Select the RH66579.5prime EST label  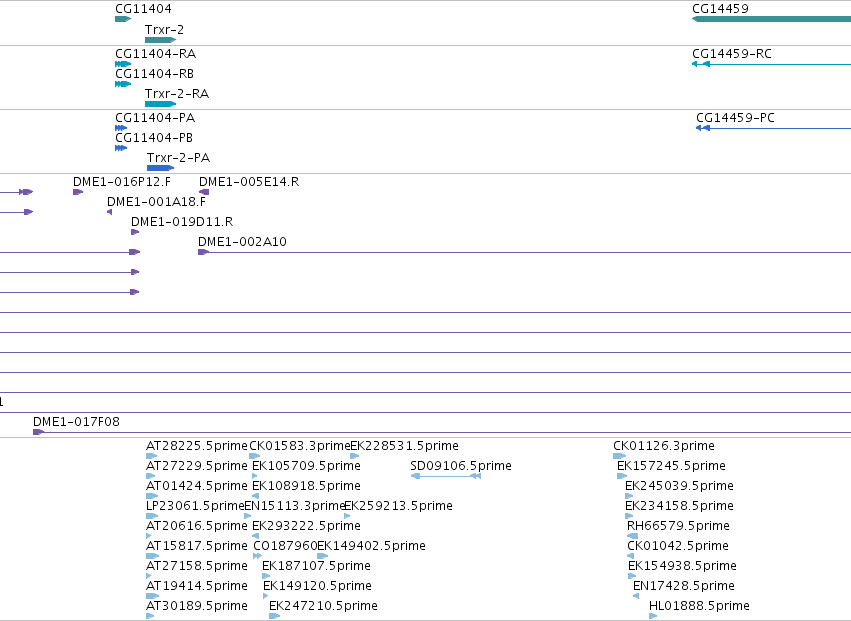(x=678, y=526)
